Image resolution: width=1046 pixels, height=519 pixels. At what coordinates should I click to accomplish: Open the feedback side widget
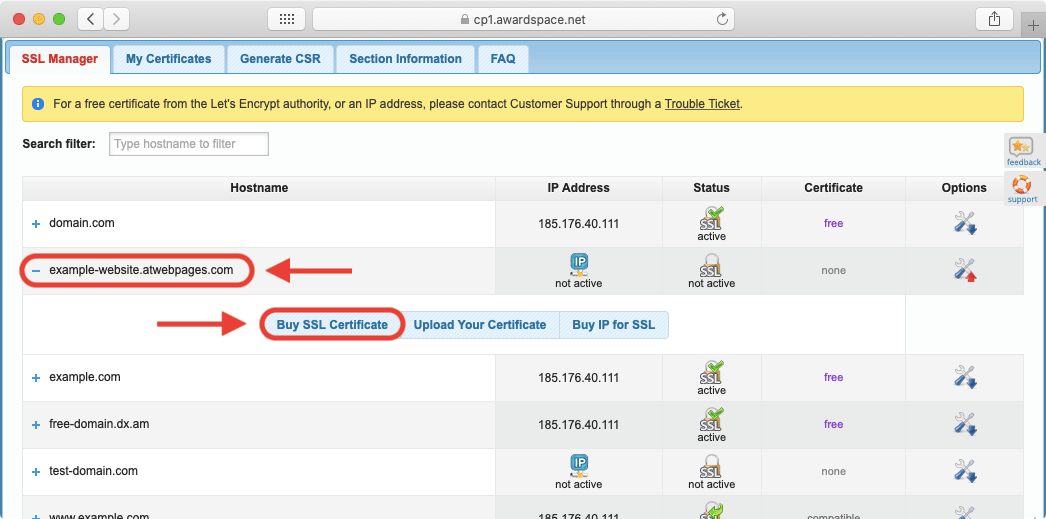tap(1023, 151)
